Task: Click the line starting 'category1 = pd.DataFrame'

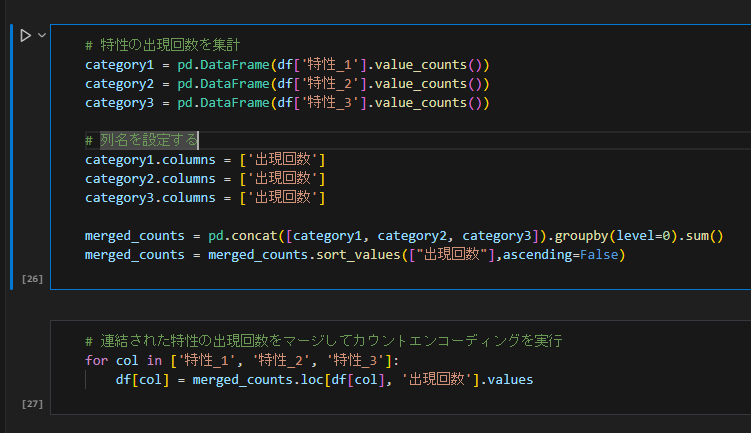Action: pyautogui.click(x=287, y=65)
